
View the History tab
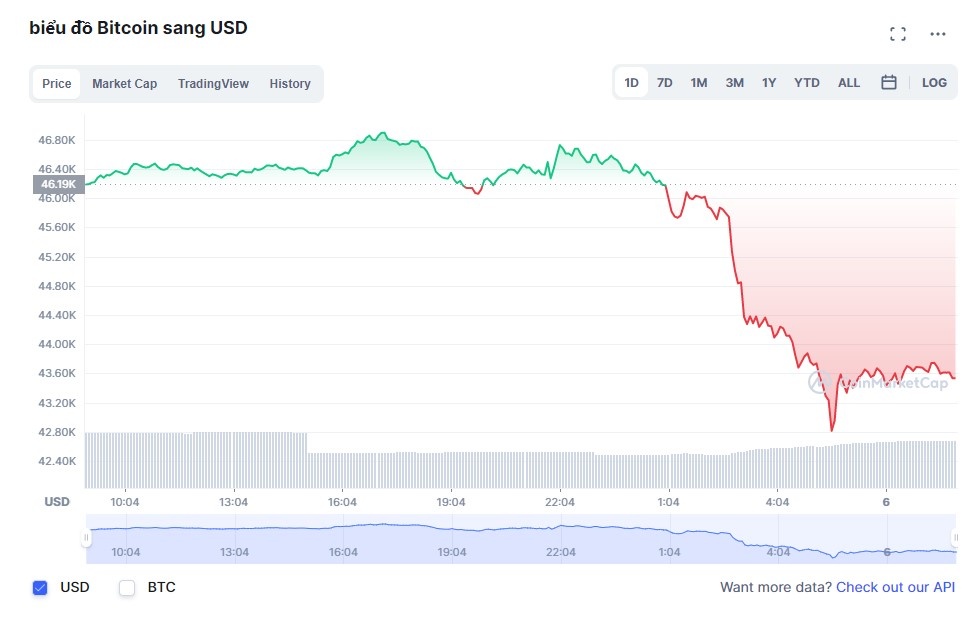(289, 84)
